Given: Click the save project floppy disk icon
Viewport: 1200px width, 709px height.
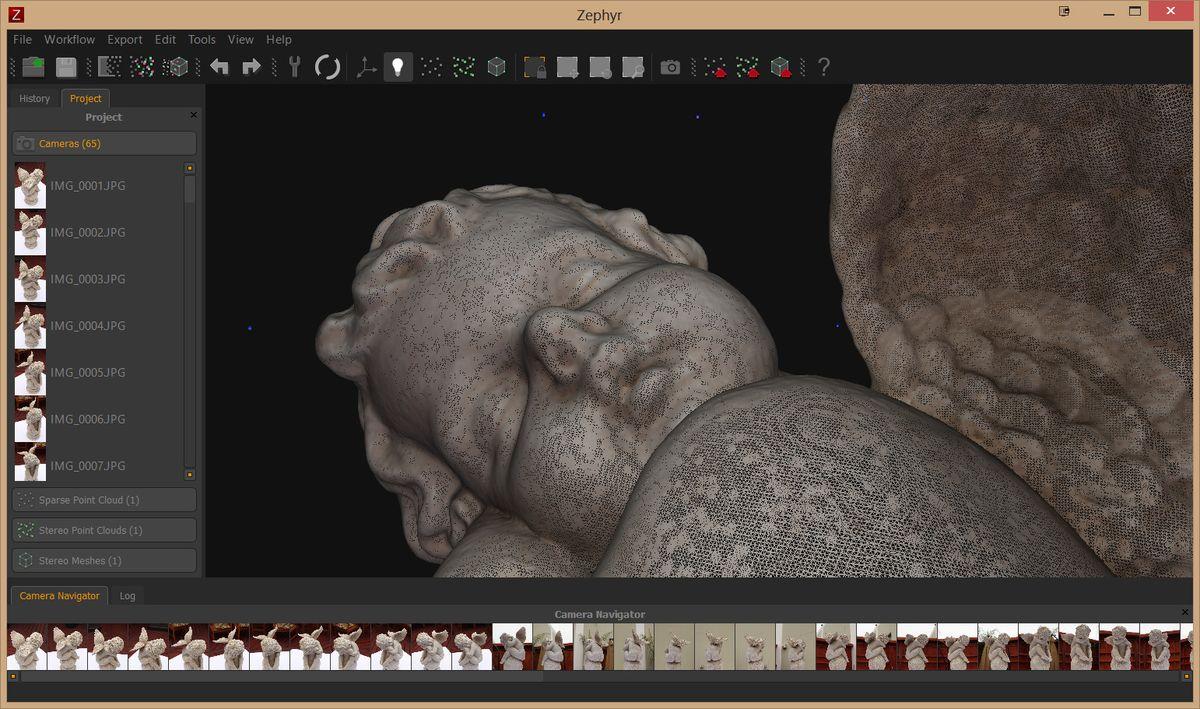Looking at the screenshot, I should [x=66, y=67].
